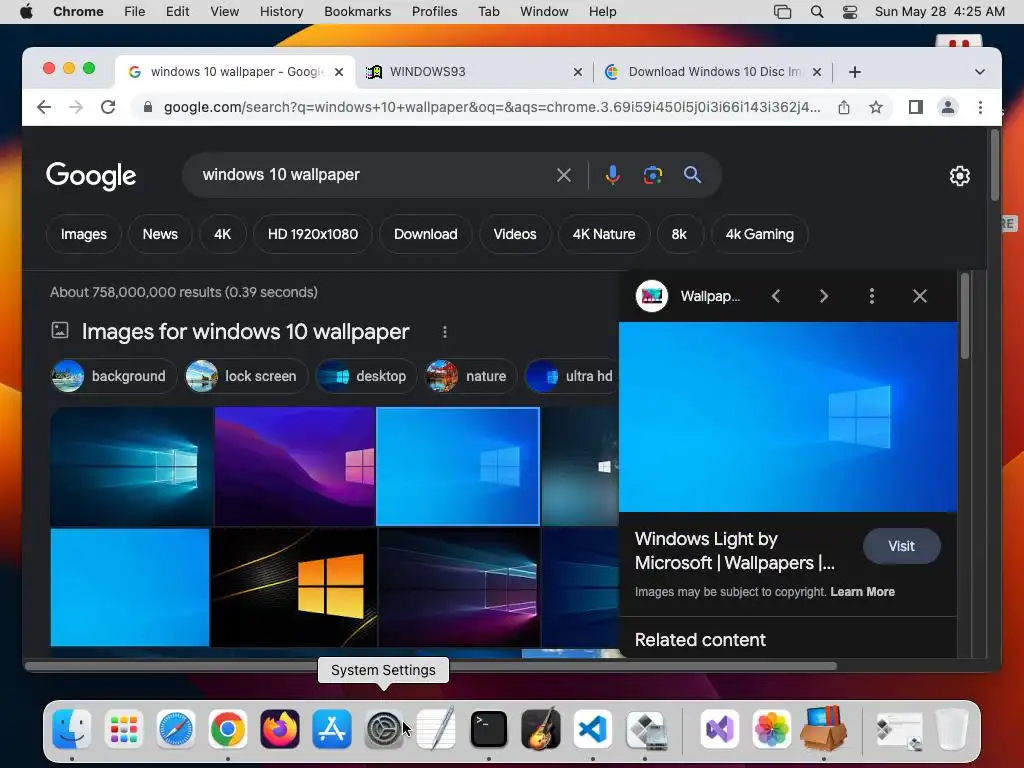Close the windows 10 wallpaper Google tab
Image resolution: width=1024 pixels, height=768 pixels.
(339, 72)
